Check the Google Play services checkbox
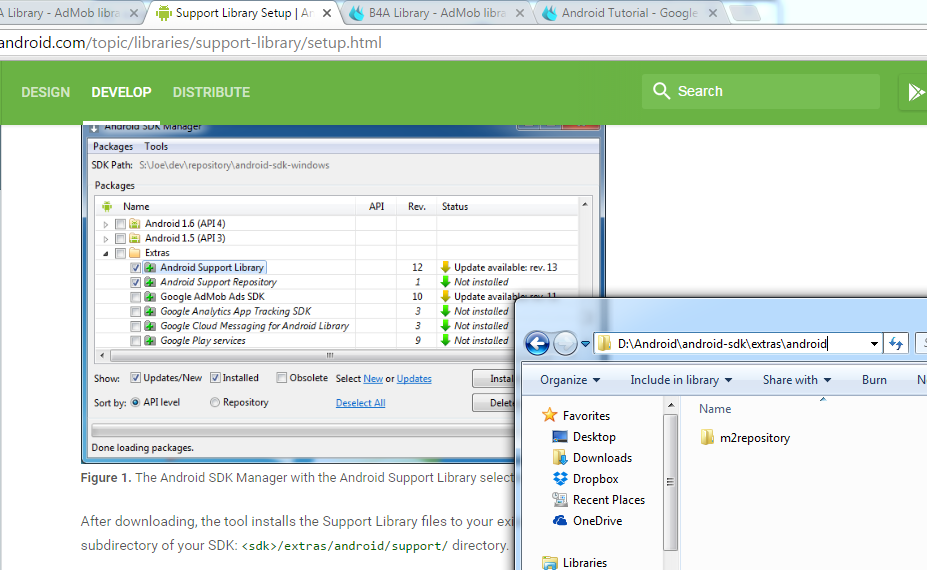The width and height of the screenshot is (927, 570). point(135,341)
